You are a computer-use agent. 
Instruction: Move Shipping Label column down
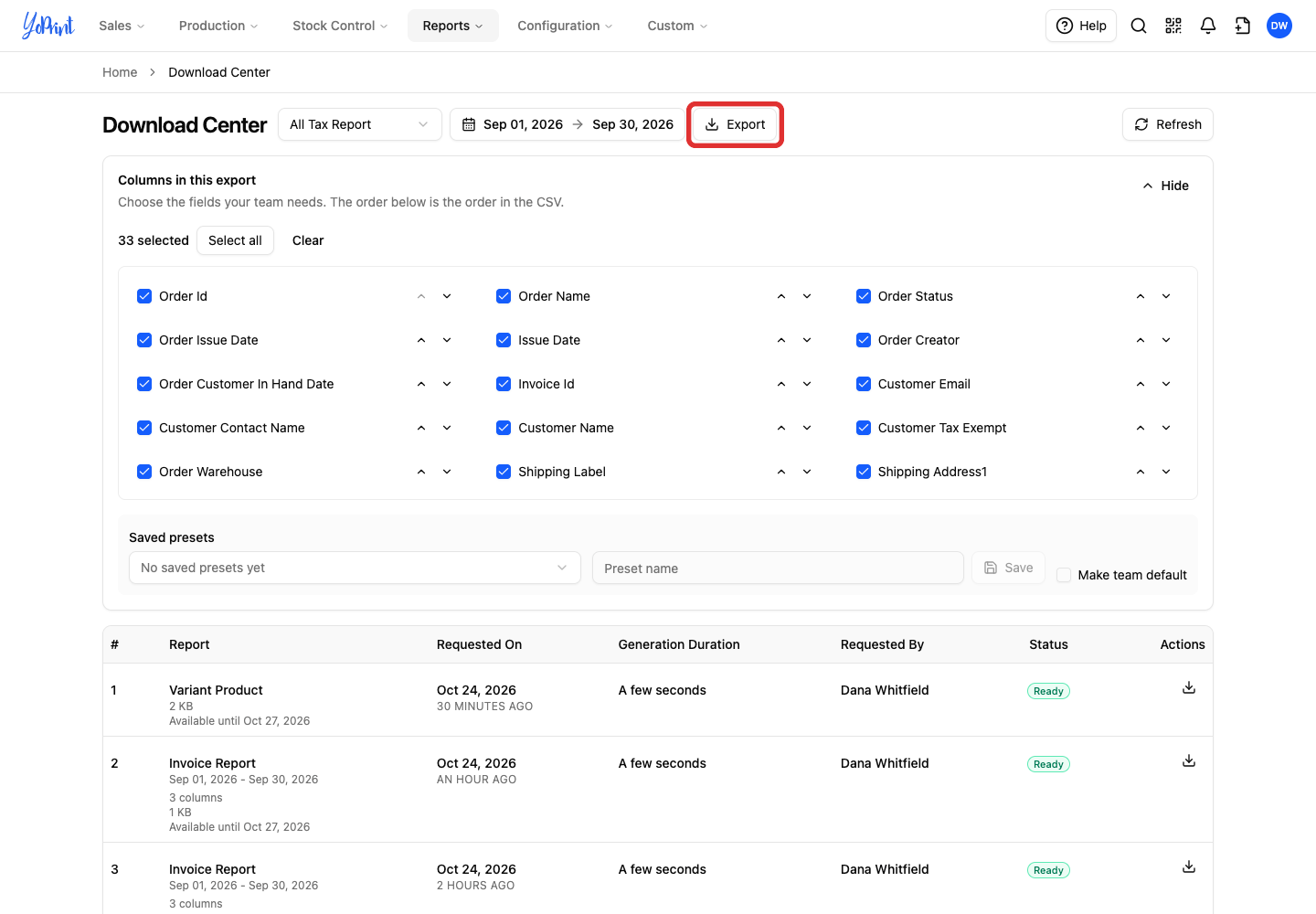(807, 472)
